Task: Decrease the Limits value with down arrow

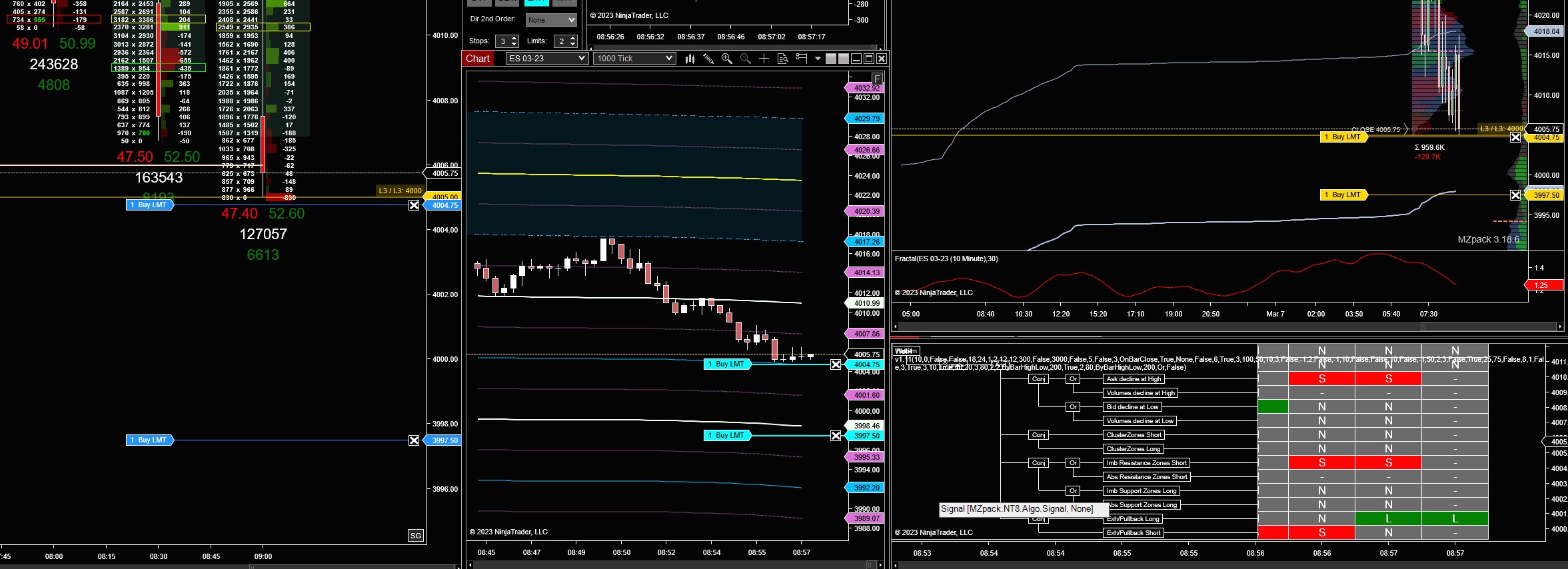Action: tap(572, 45)
